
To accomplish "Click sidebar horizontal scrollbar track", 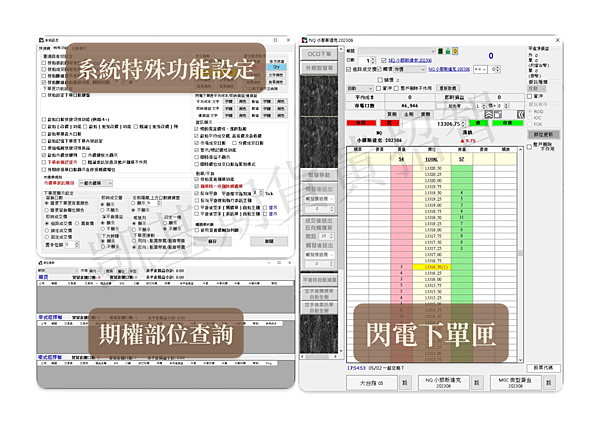I will coord(319,356).
